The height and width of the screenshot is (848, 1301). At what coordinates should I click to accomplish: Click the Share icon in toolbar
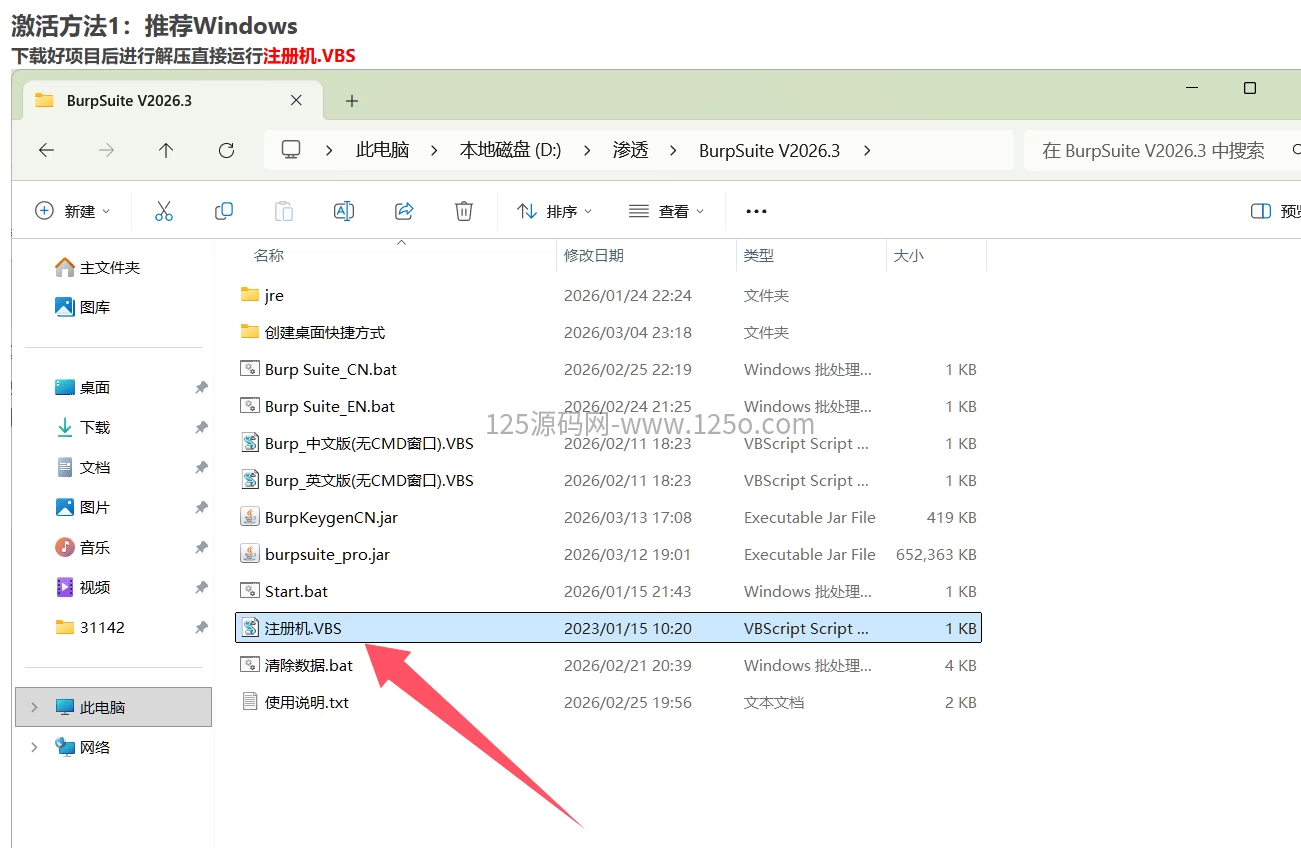click(x=404, y=211)
